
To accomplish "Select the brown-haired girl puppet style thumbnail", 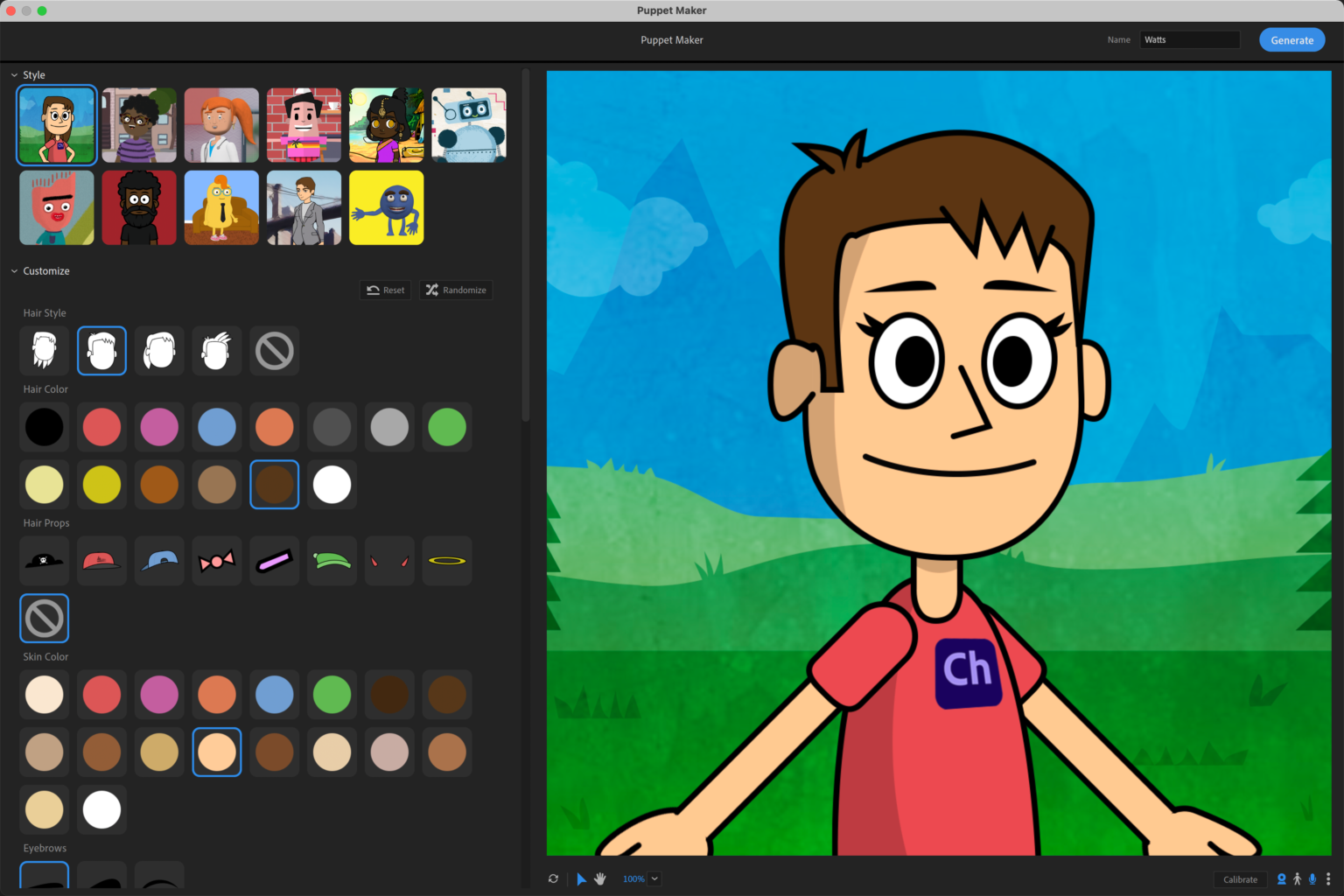I will coord(57,125).
